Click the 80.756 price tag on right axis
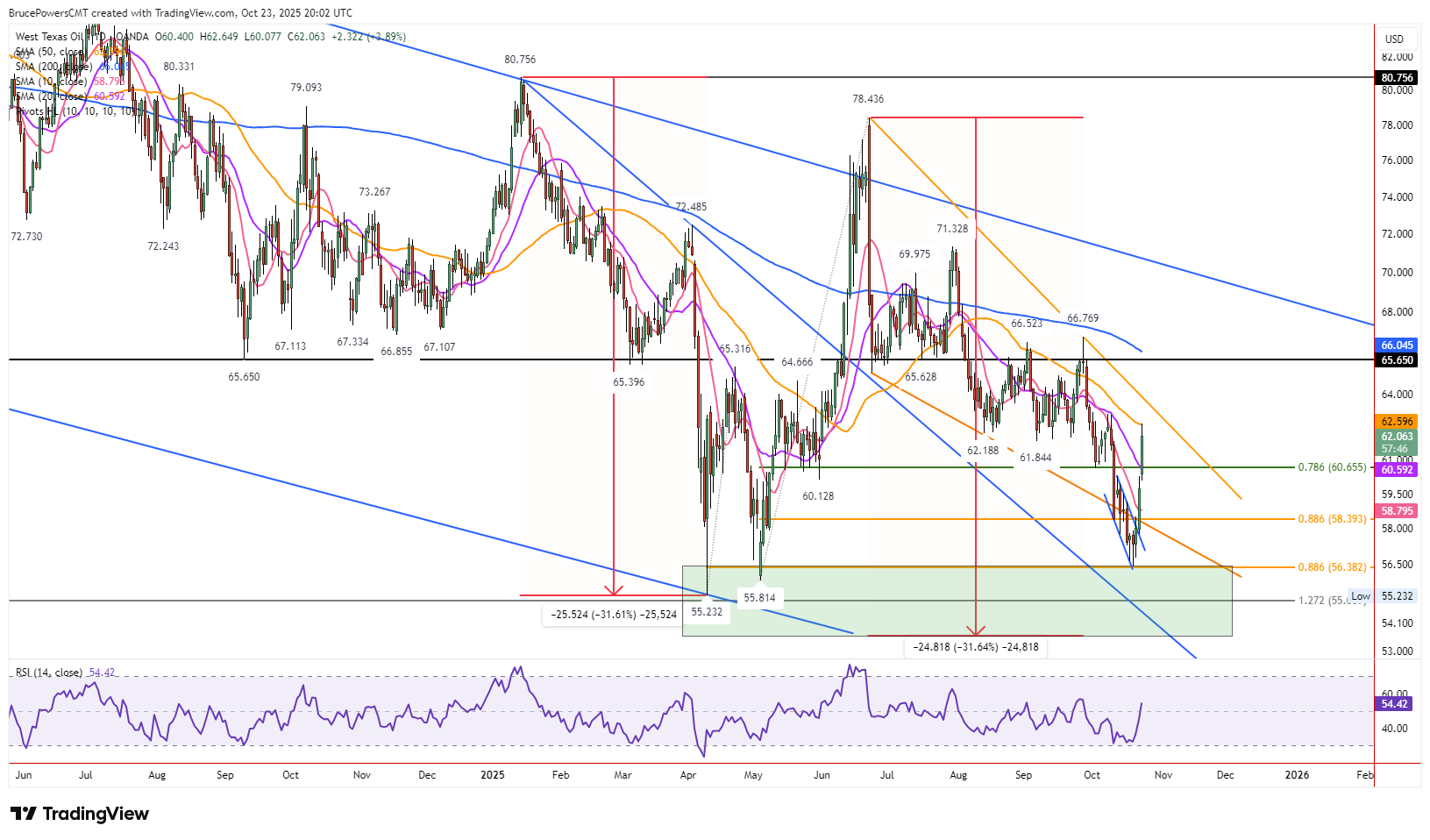1430x840 pixels. point(1398,77)
